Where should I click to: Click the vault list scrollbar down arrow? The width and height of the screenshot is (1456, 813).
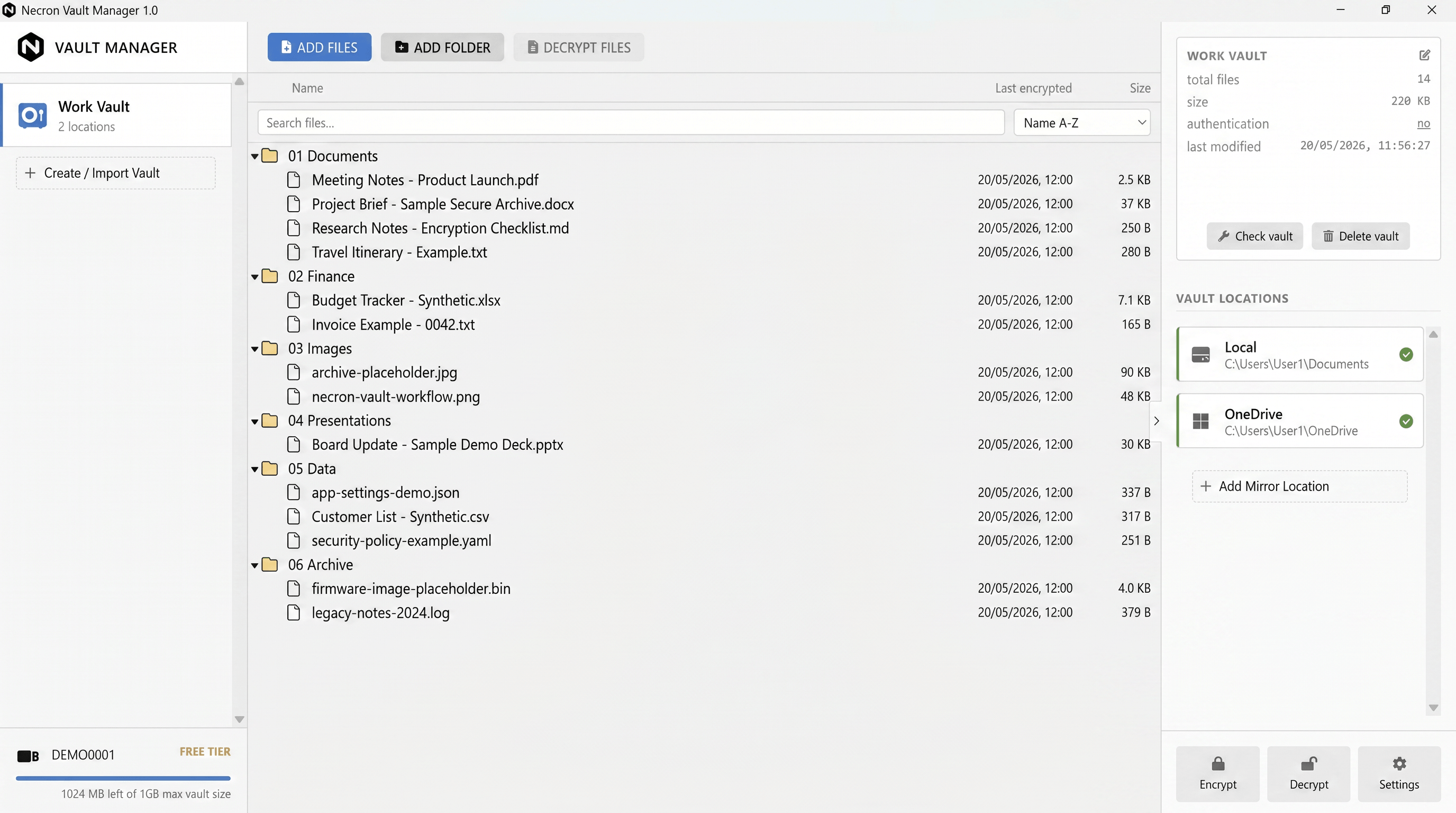pos(239,720)
